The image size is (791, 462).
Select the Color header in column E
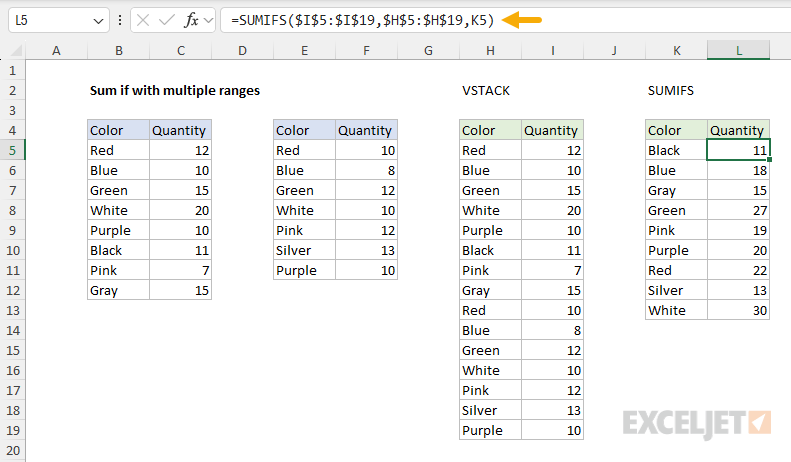click(304, 130)
